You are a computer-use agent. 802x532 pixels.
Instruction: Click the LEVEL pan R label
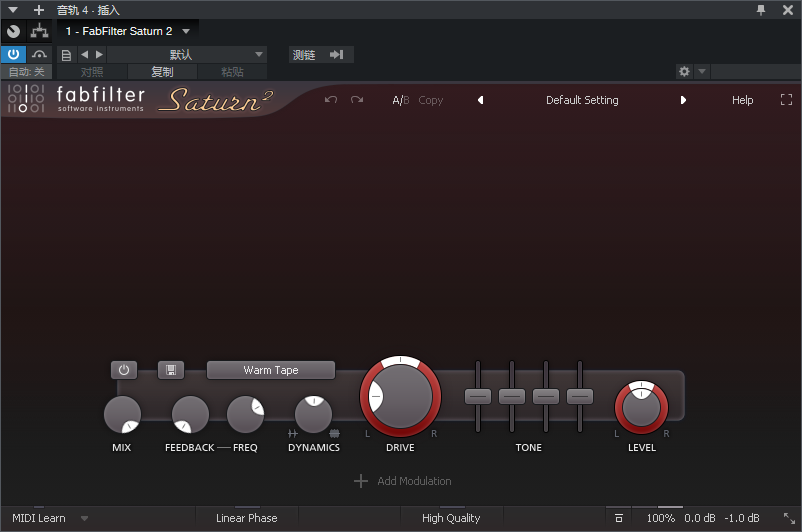coord(666,434)
